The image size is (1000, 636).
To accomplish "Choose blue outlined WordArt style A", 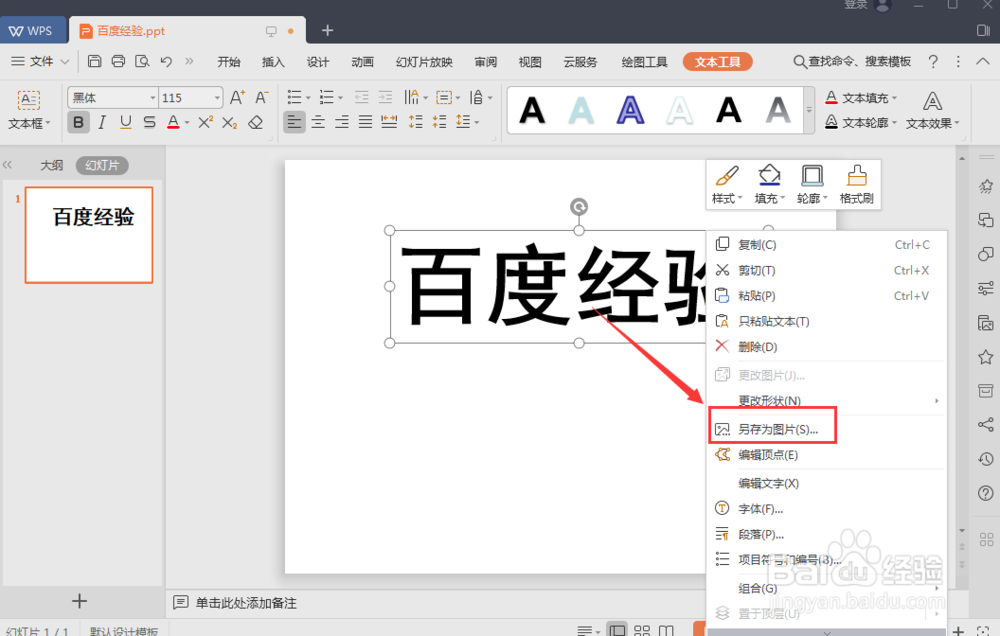I will click(x=630, y=110).
